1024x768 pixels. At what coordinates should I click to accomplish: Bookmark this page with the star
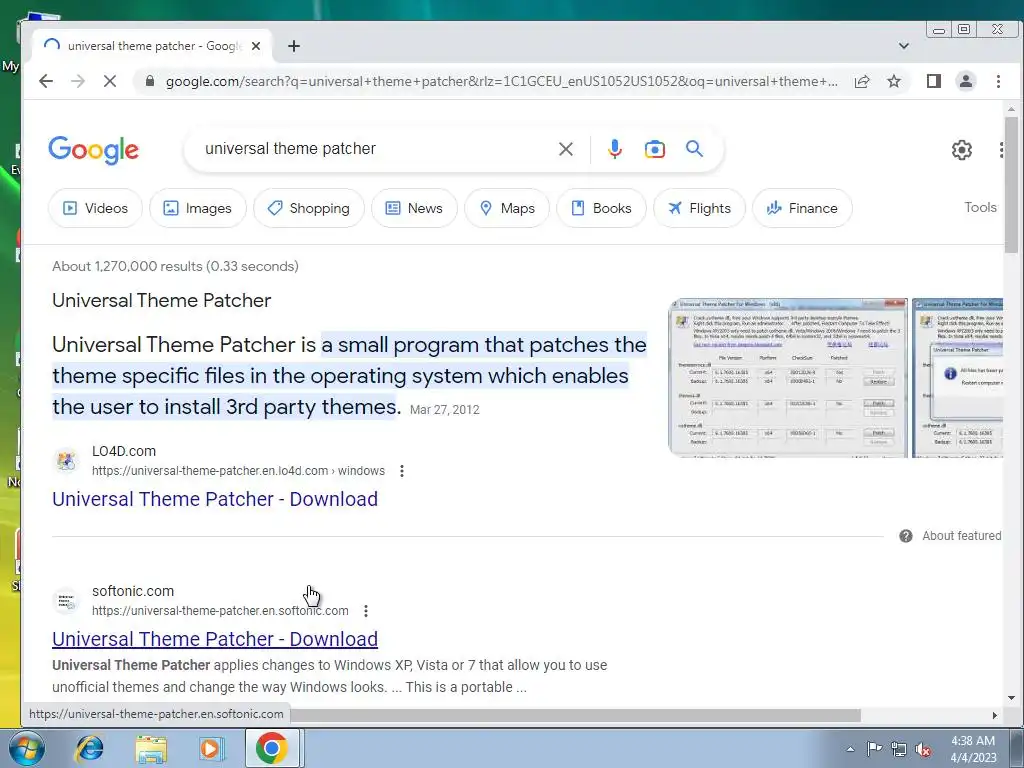pyautogui.click(x=894, y=81)
